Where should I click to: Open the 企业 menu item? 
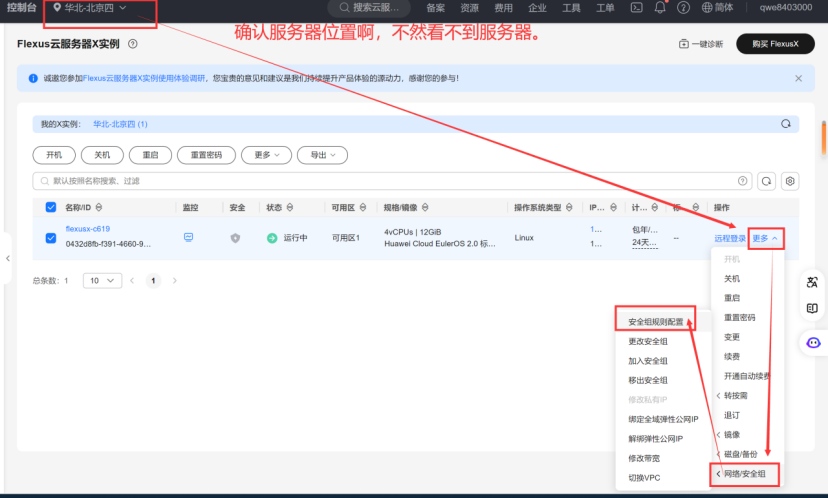(537, 7)
